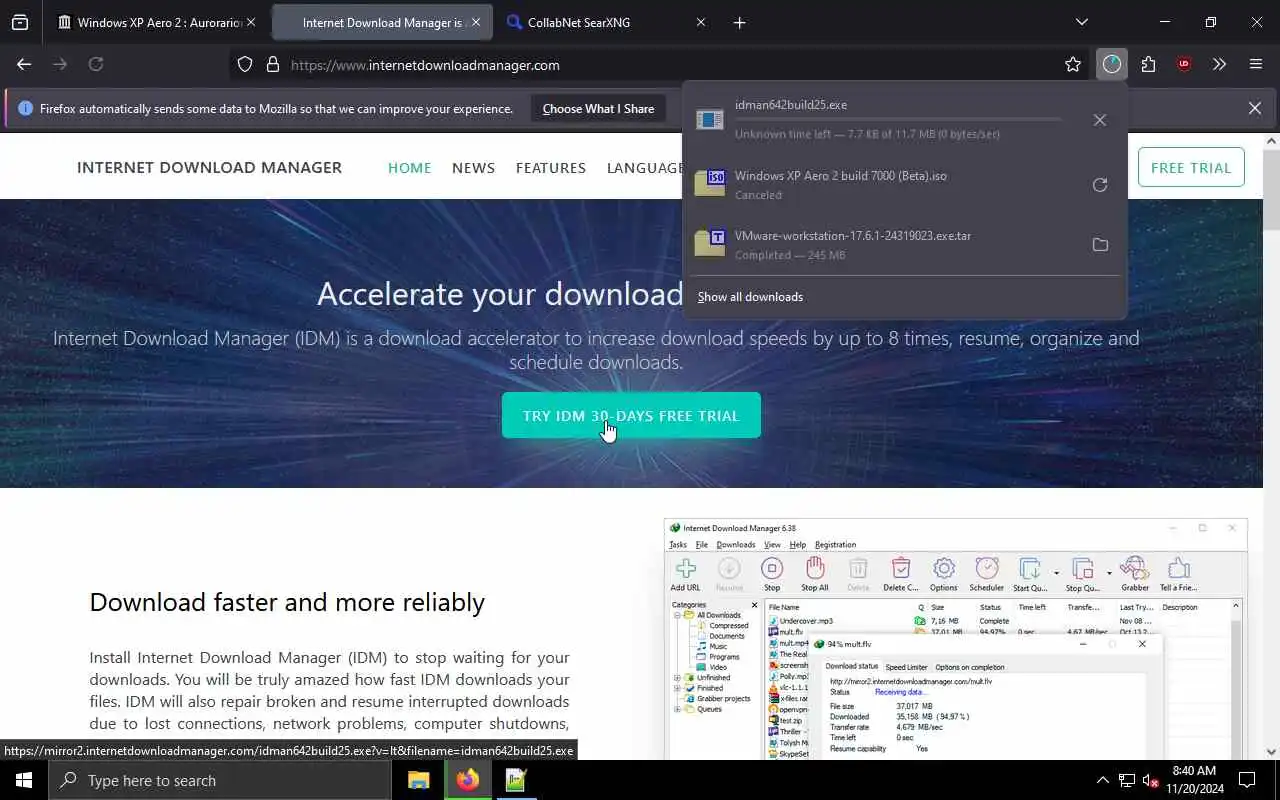Cancel the idman642build25.exe download

point(1100,120)
